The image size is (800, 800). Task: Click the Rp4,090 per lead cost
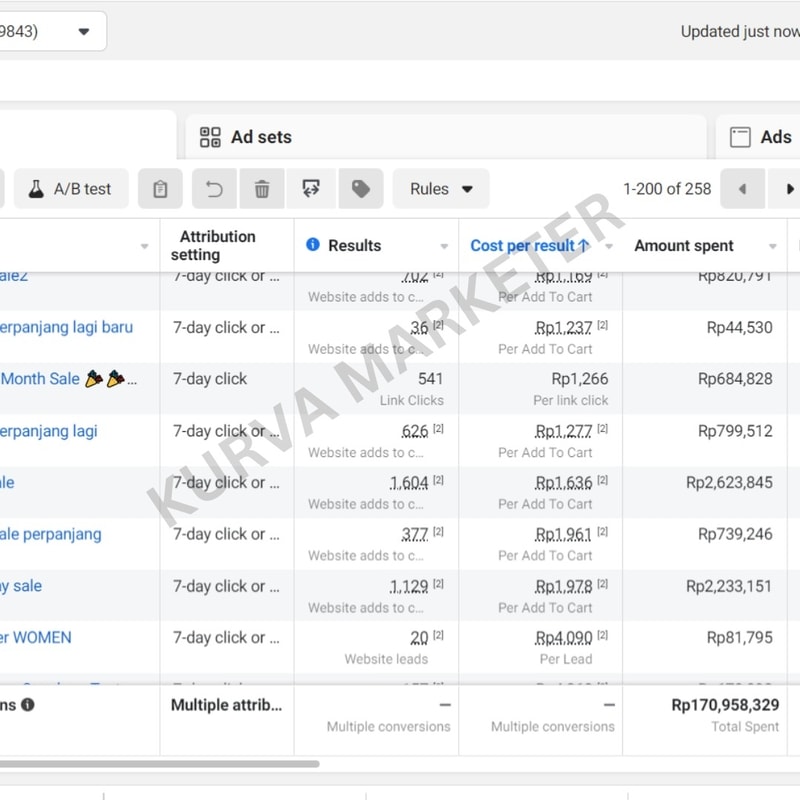click(563, 638)
